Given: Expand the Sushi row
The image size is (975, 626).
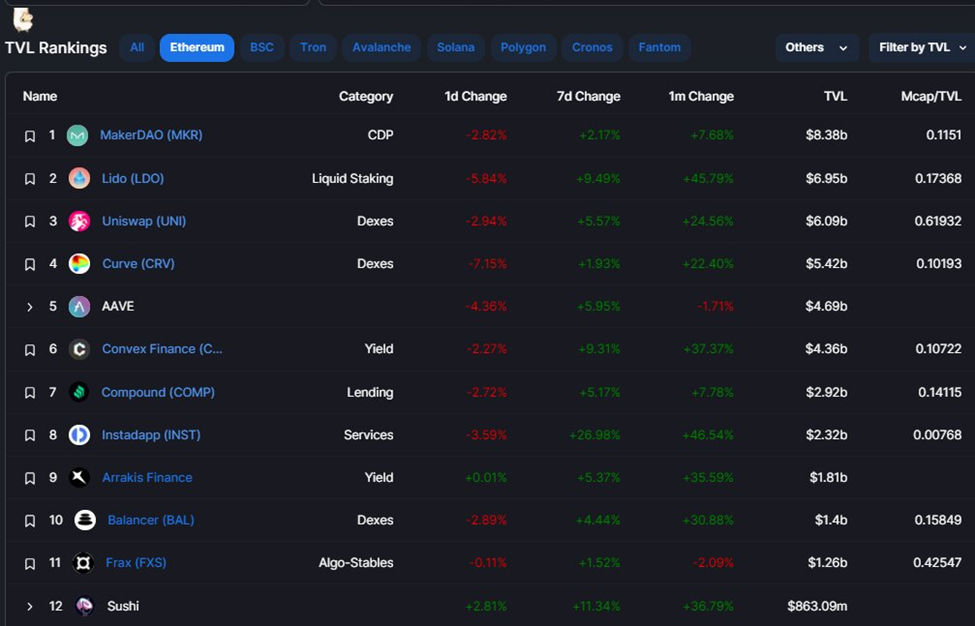Looking at the screenshot, I should tap(29, 606).
